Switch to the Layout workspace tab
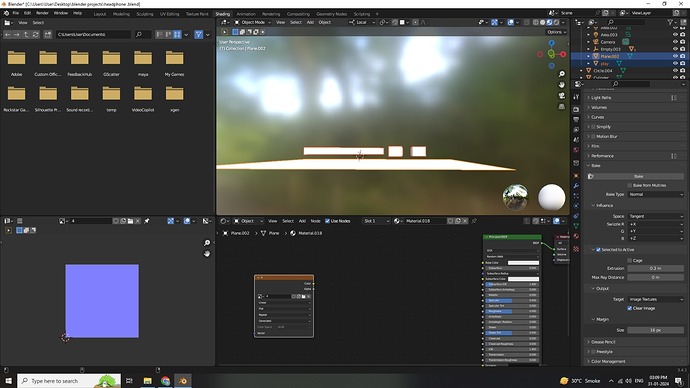This screenshot has height=388, width=690. coord(100,14)
